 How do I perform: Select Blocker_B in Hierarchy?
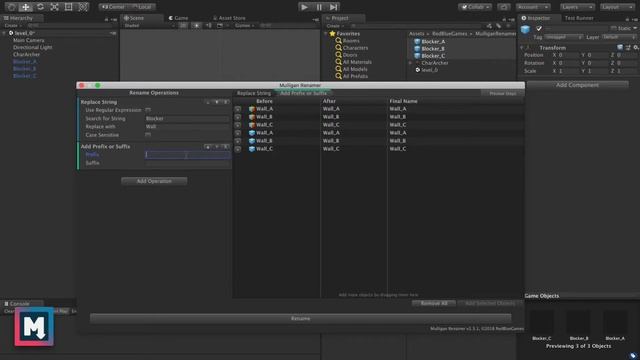[x=25, y=69]
